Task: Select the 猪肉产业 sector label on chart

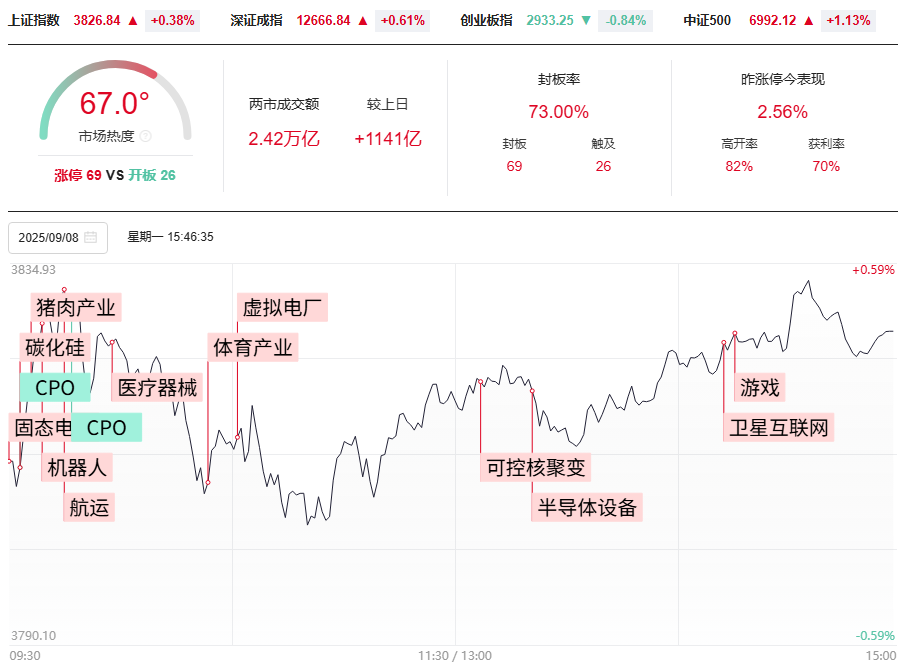Action: [x=76, y=307]
